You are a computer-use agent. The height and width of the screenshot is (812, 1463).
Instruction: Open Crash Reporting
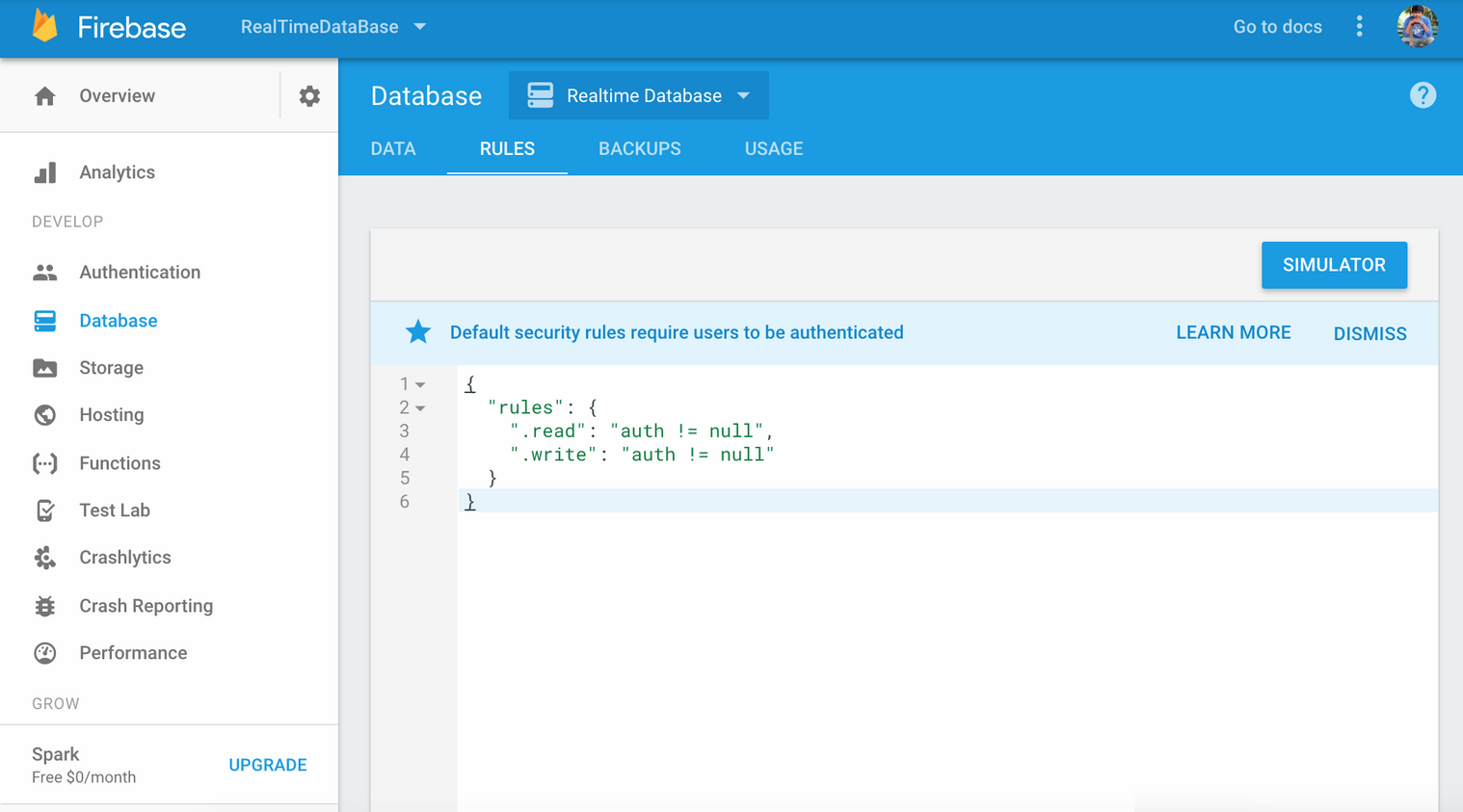(146, 605)
